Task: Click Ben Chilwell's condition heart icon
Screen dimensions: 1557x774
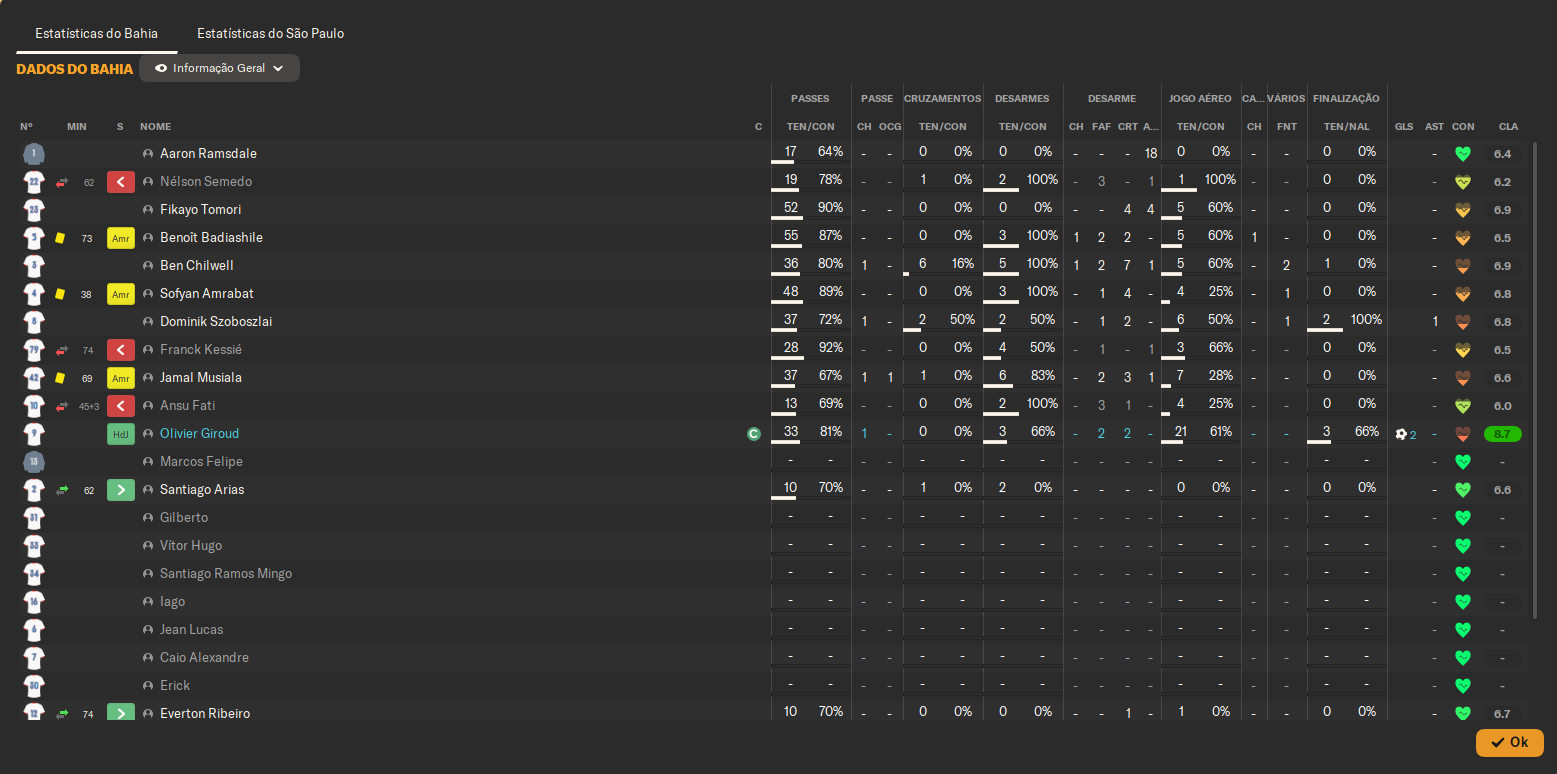Action: tap(1463, 266)
